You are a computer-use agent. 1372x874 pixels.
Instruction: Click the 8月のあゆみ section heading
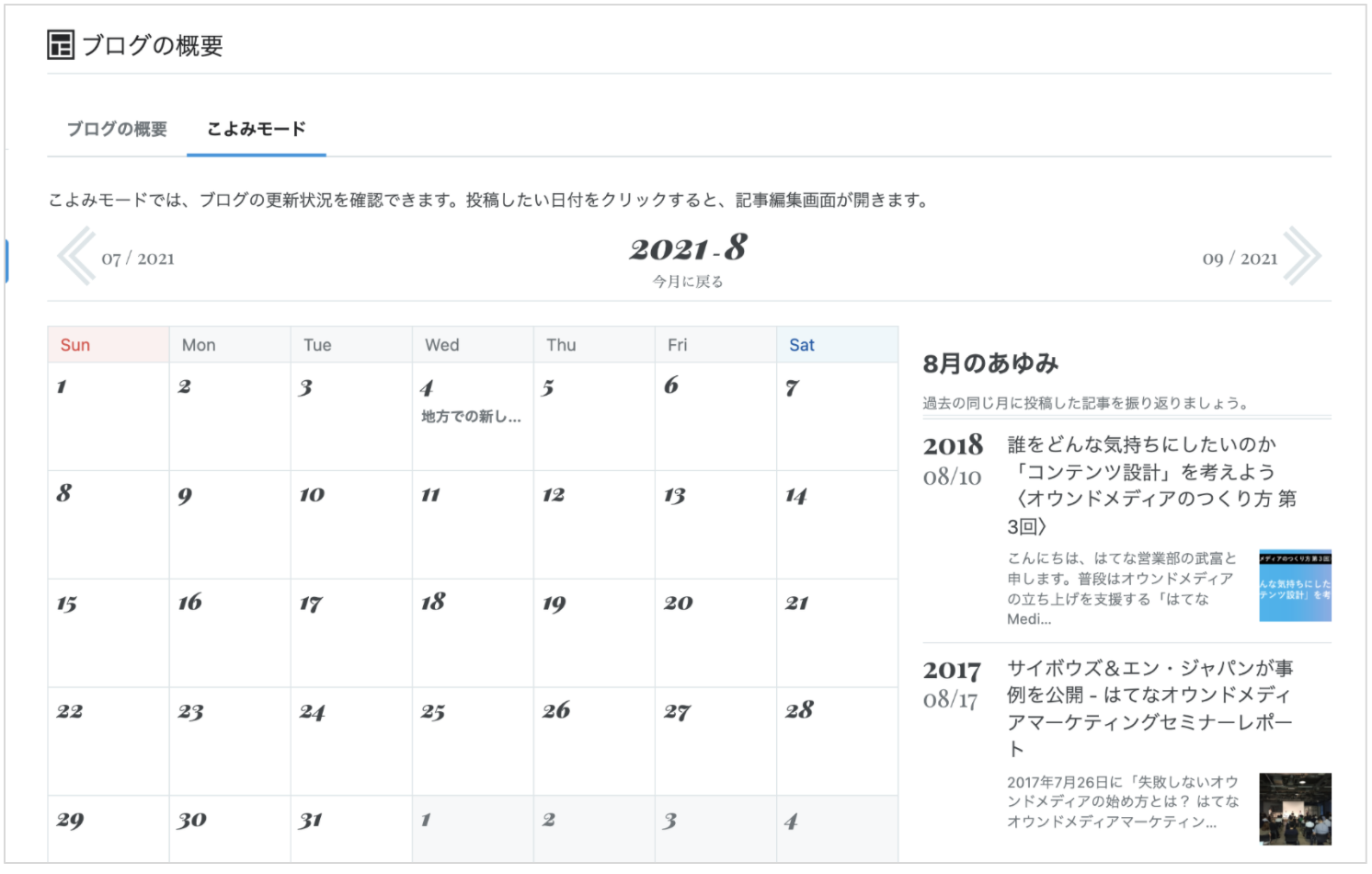(x=989, y=364)
